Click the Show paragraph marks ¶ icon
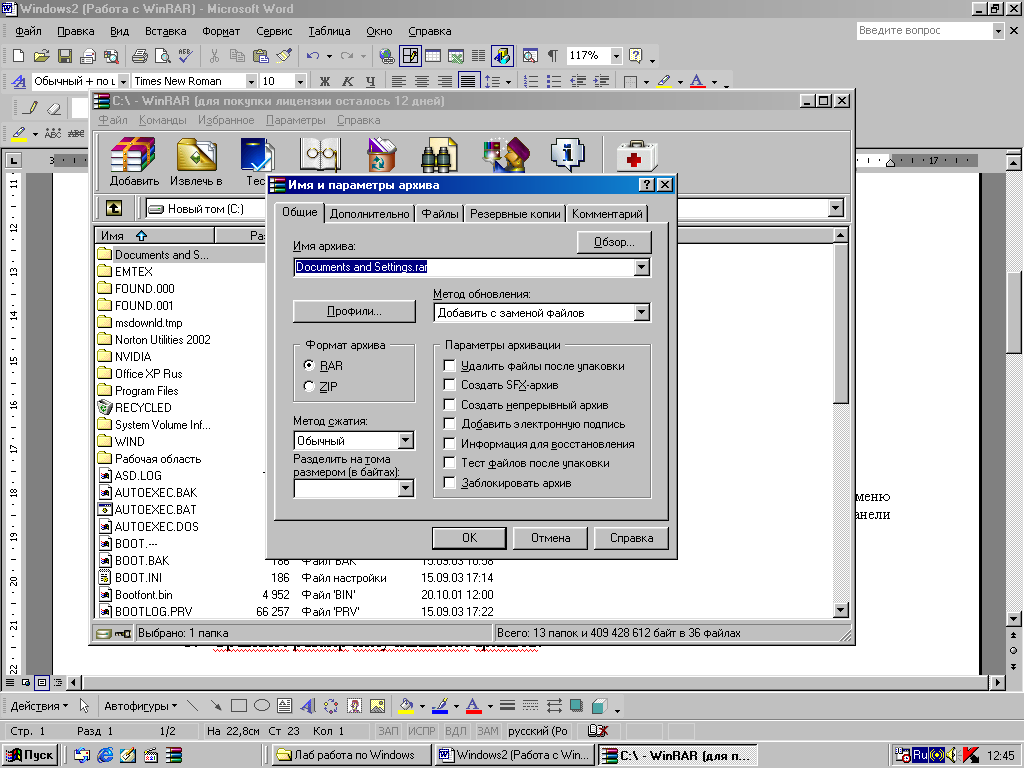The width and height of the screenshot is (1024, 768). click(x=552, y=56)
